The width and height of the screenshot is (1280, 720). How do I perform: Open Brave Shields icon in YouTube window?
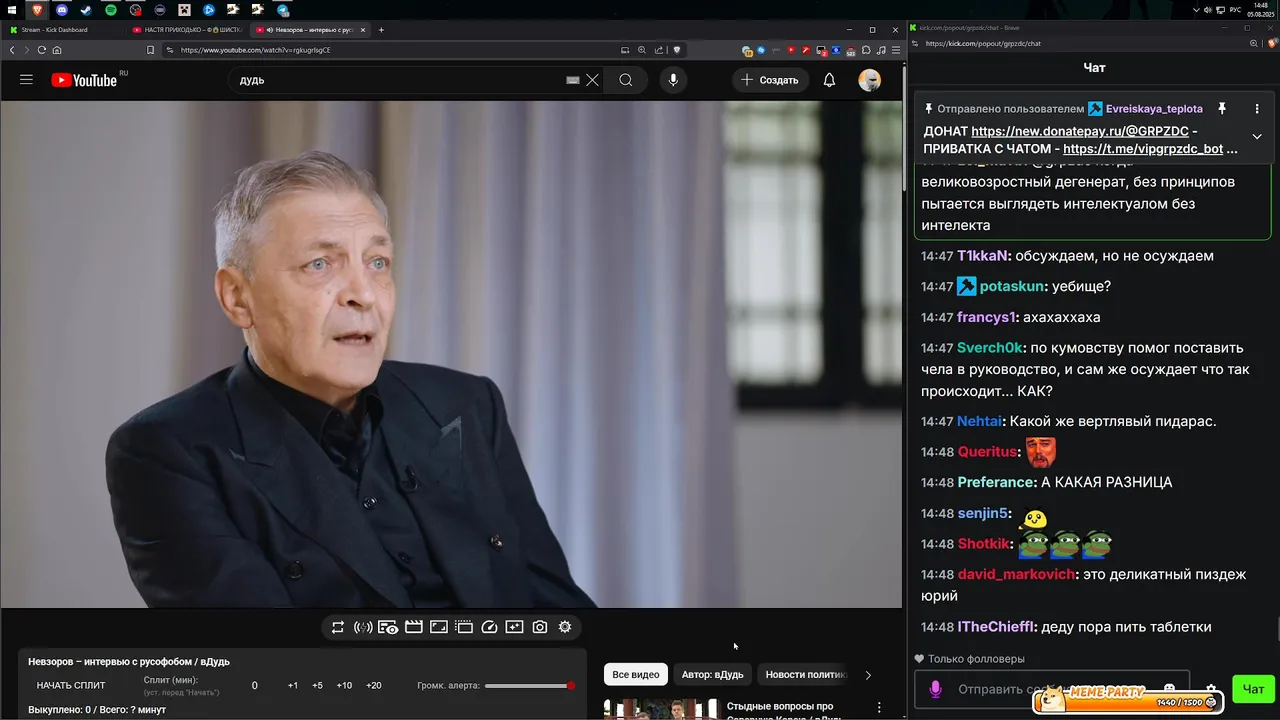tap(677, 50)
